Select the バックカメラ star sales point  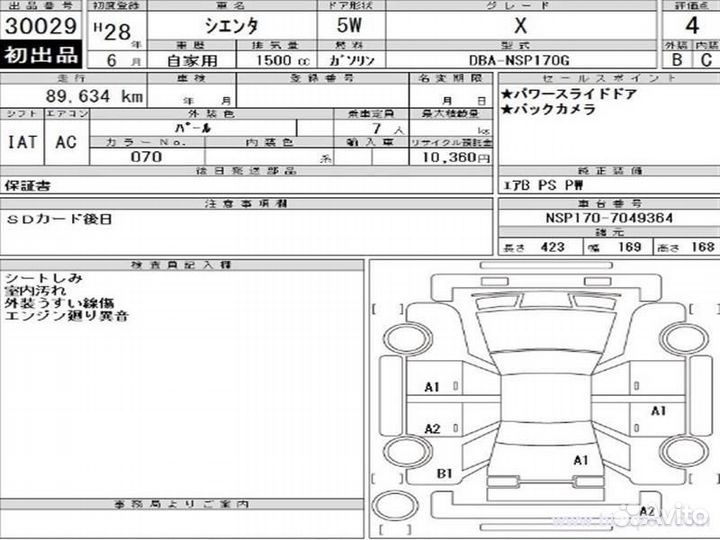[x=549, y=110]
